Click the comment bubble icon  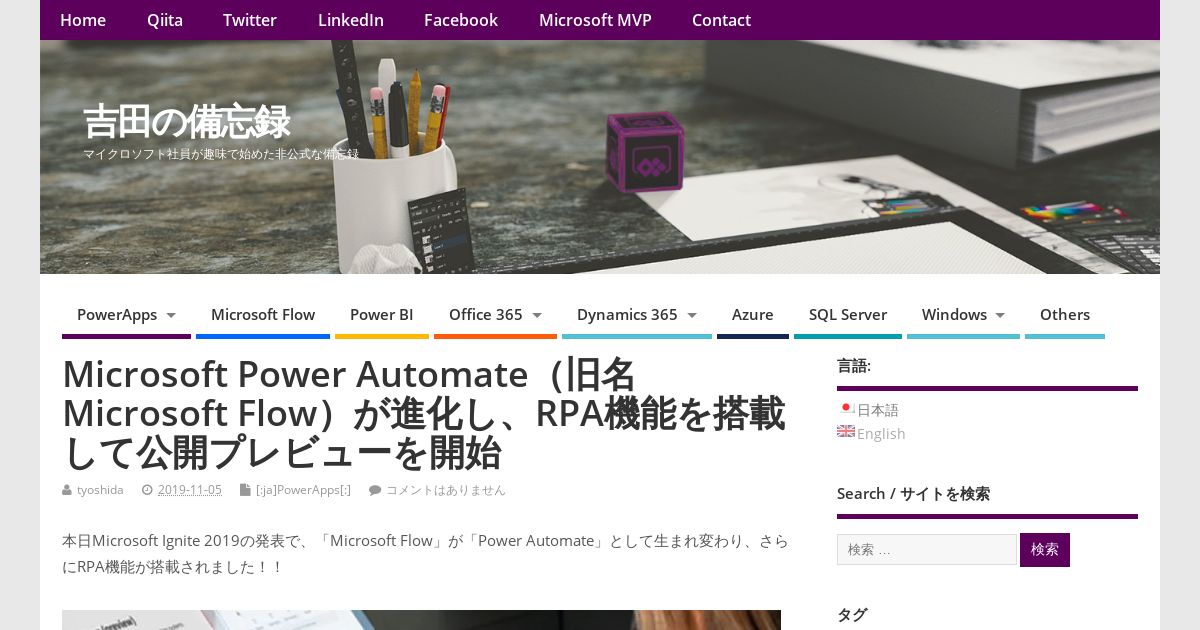(x=375, y=490)
